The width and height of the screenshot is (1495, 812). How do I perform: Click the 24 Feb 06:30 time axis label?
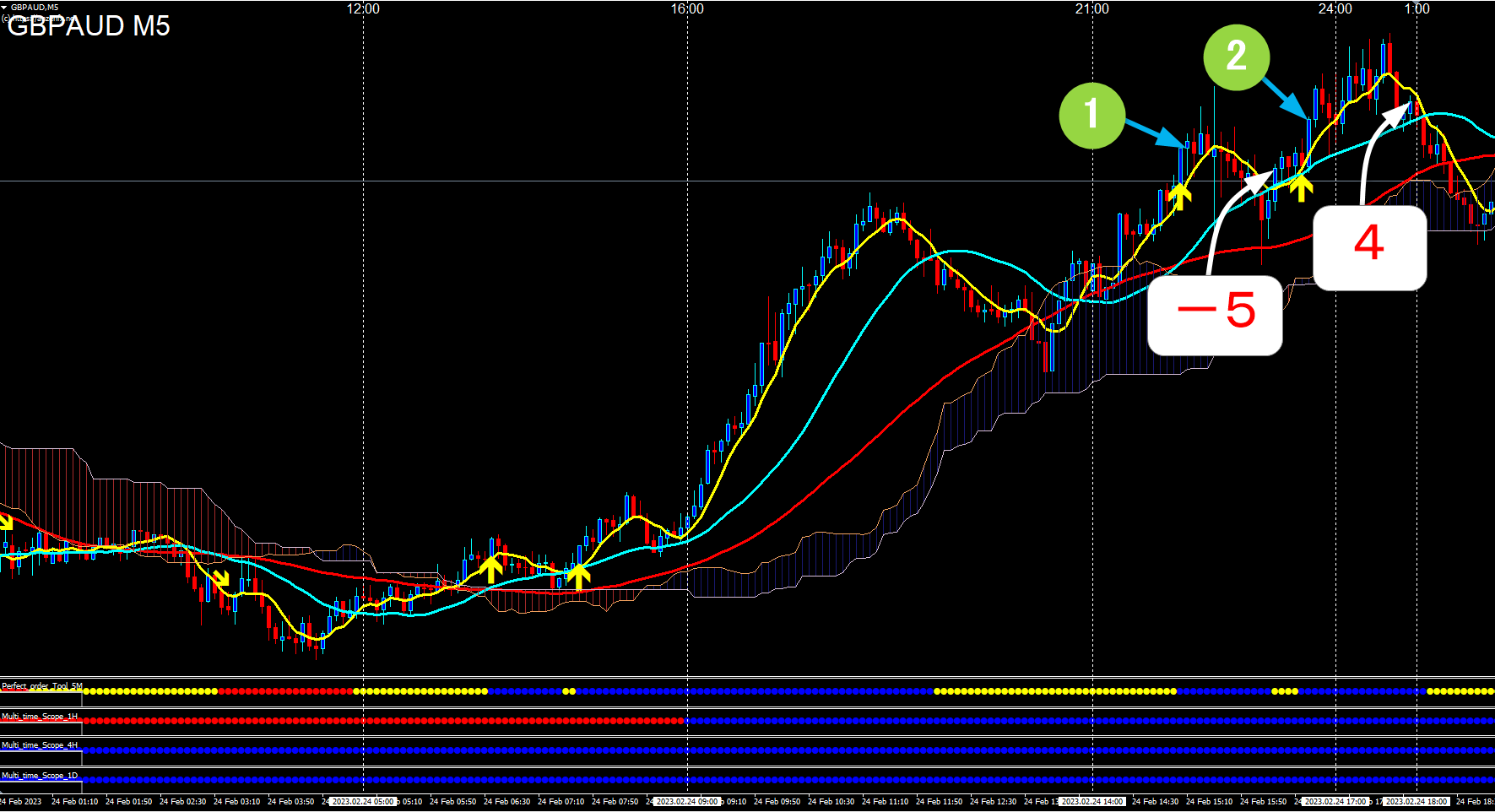(x=506, y=802)
